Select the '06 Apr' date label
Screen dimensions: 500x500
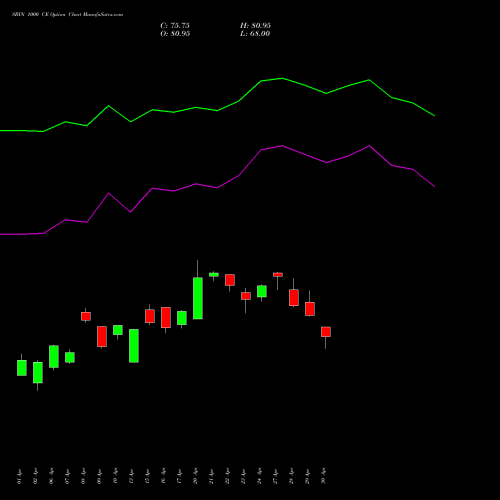click(51, 476)
